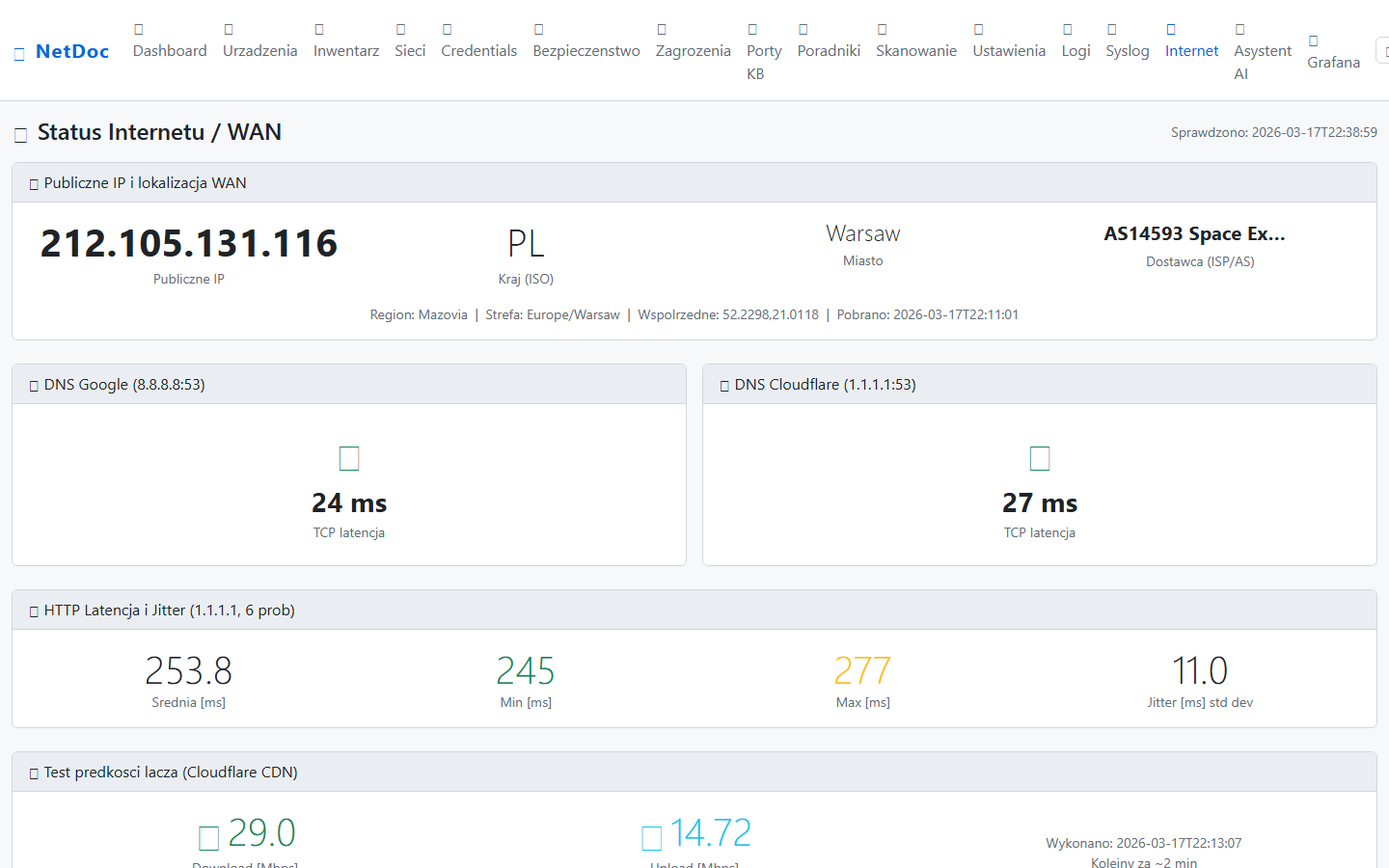Select the Zagrozenia icon
1389x868 pixels.
coord(662,30)
